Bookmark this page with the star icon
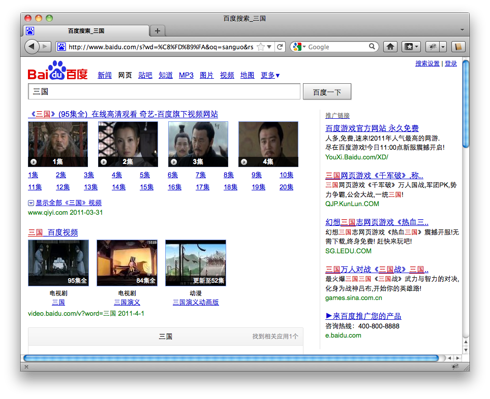The image size is (490, 399). pos(261,47)
